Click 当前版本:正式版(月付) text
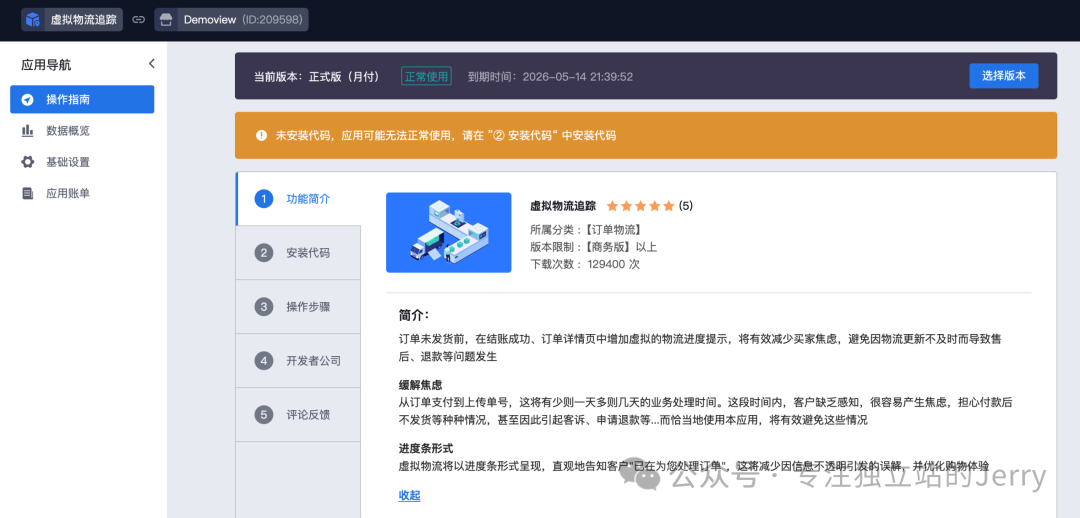 pos(316,76)
